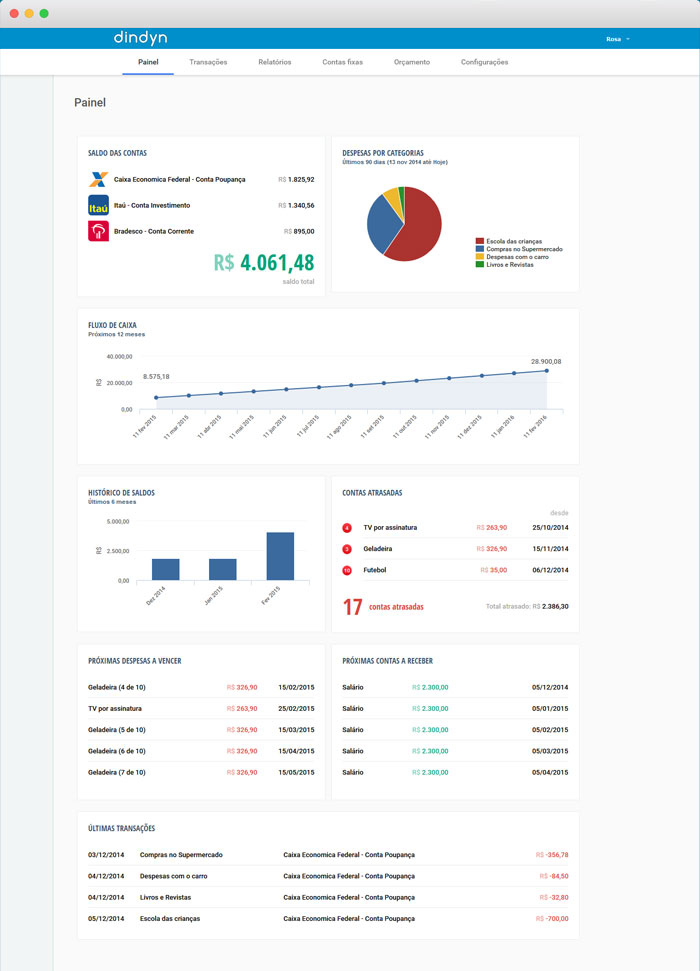700x971 pixels.
Task: Go to the Contas fixas tab
Action: point(343,62)
